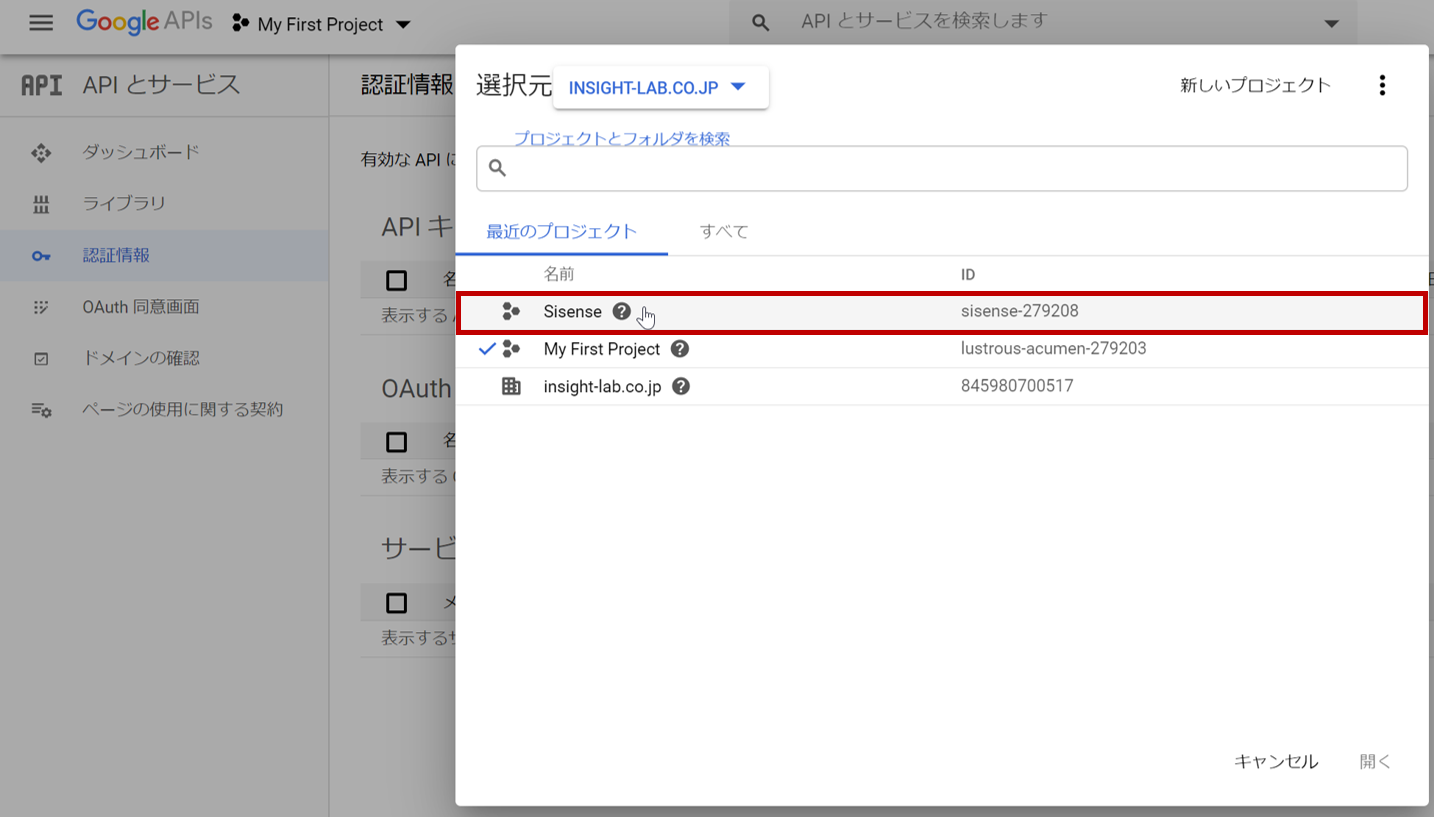The width and height of the screenshot is (1434, 817).
Task: Expand the top search bar dropdown arrow
Action: (x=1331, y=24)
